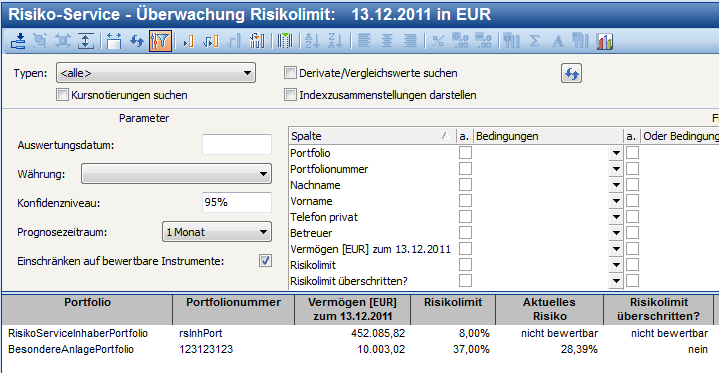Click the blue update button beside Derivate option
The width and height of the screenshot is (719, 373).
(x=571, y=73)
